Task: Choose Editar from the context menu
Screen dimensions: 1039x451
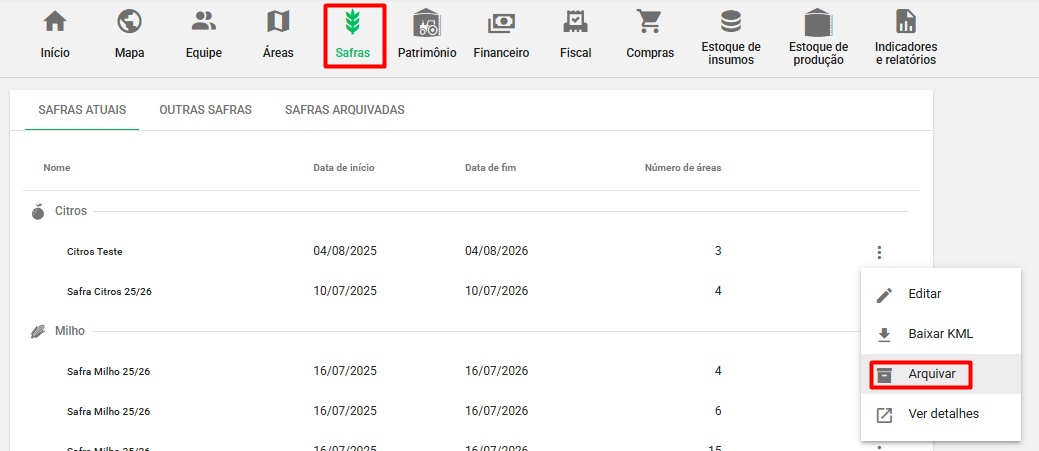Action: click(924, 294)
